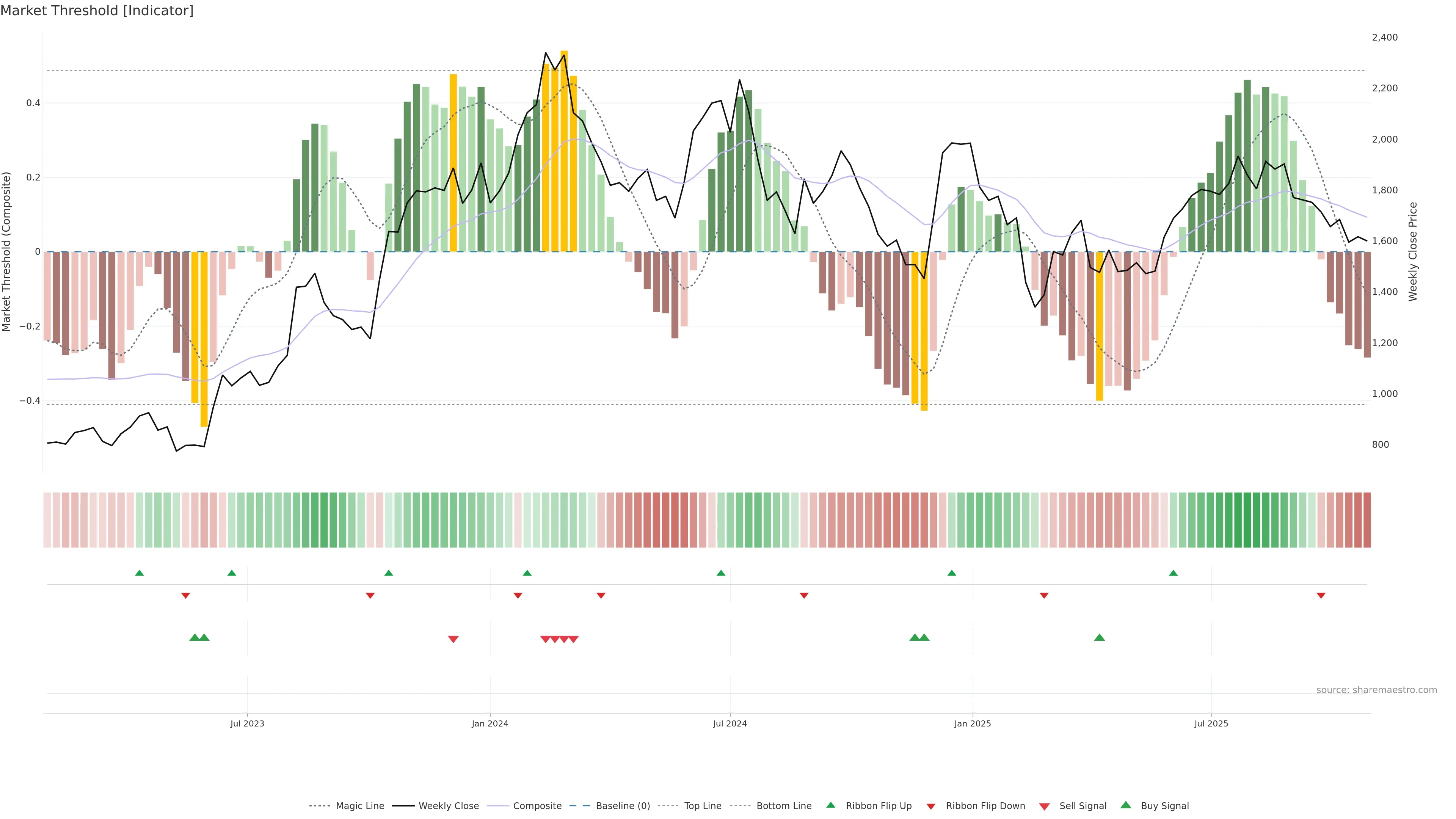Click Ribbon Flip Up legend marker
This screenshot has width=1456, height=819.
point(830,805)
